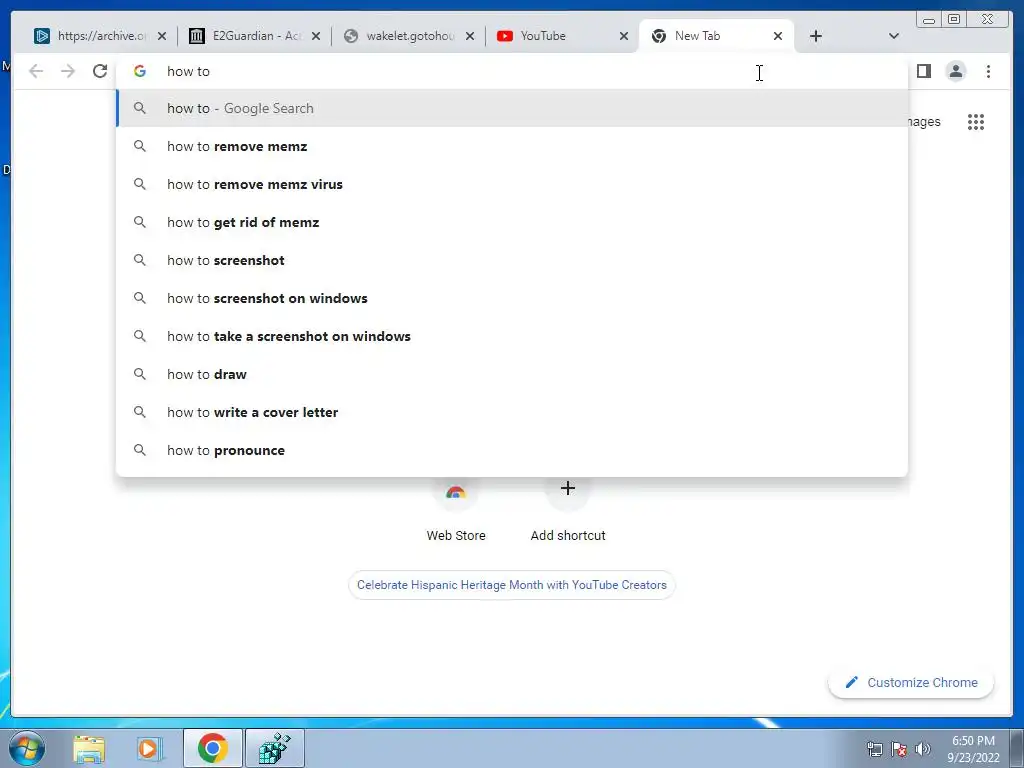This screenshot has width=1024, height=768.
Task: Click the address bar containing 'how to'
Action: 512,71
